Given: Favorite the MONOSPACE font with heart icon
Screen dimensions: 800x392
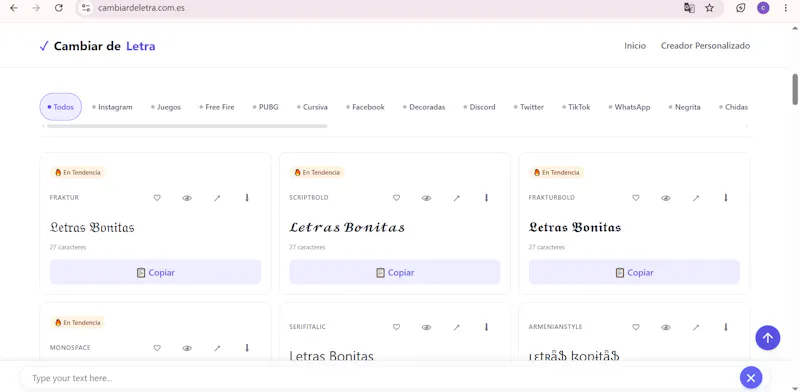Looking at the screenshot, I should point(157,348).
